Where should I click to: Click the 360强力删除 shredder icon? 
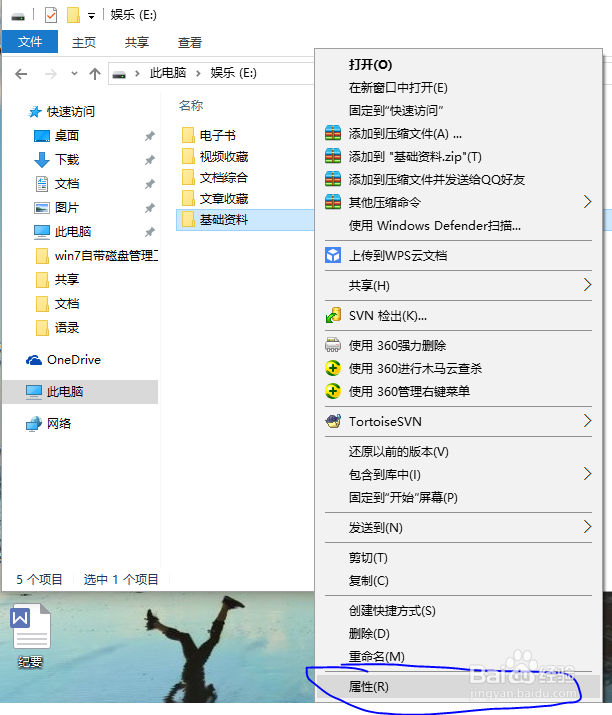[333, 345]
